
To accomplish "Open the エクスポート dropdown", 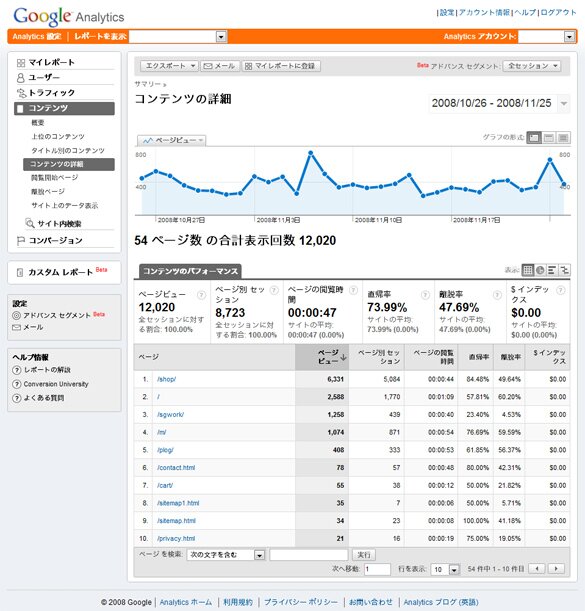I will coord(169,66).
